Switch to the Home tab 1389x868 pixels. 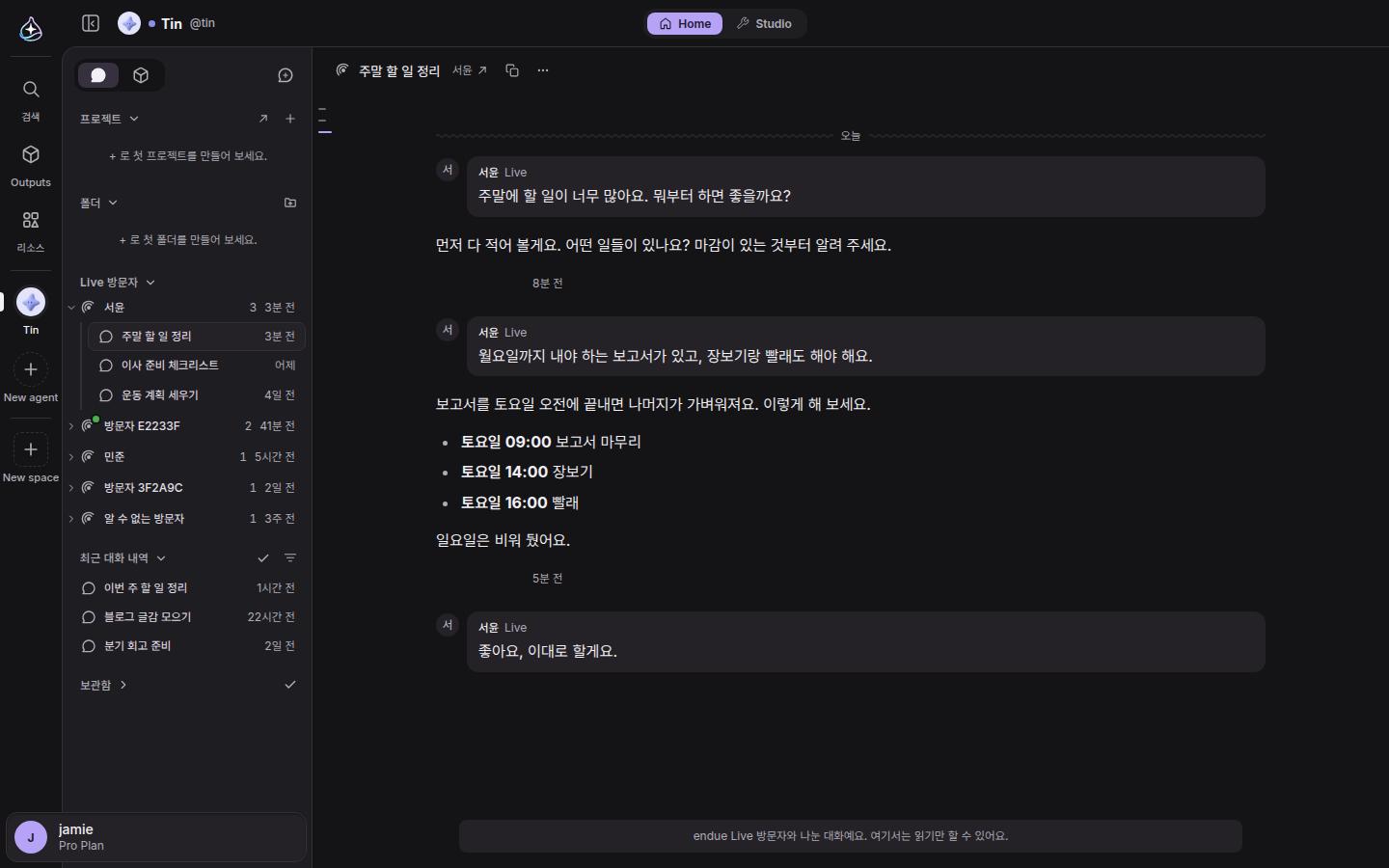click(685, 23)
